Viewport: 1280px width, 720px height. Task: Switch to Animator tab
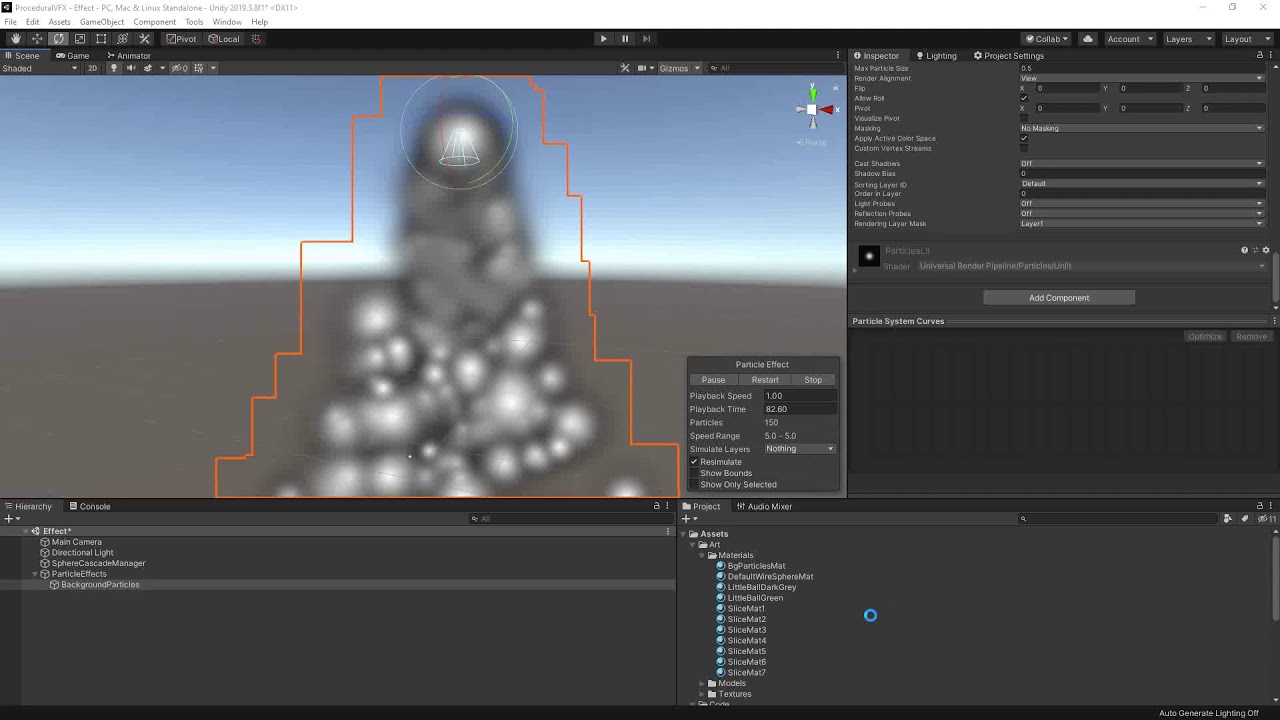[x=129, y=56]
